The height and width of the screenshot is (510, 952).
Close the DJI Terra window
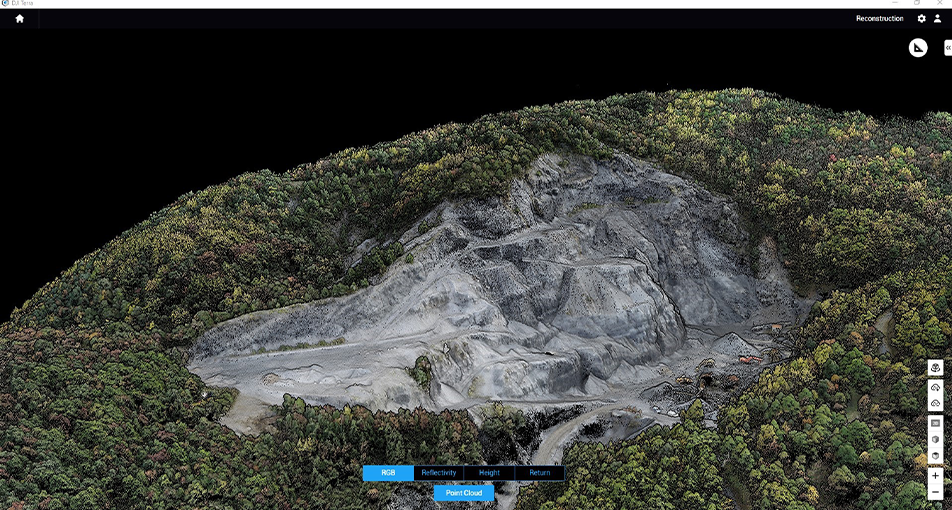click(941, 3)
